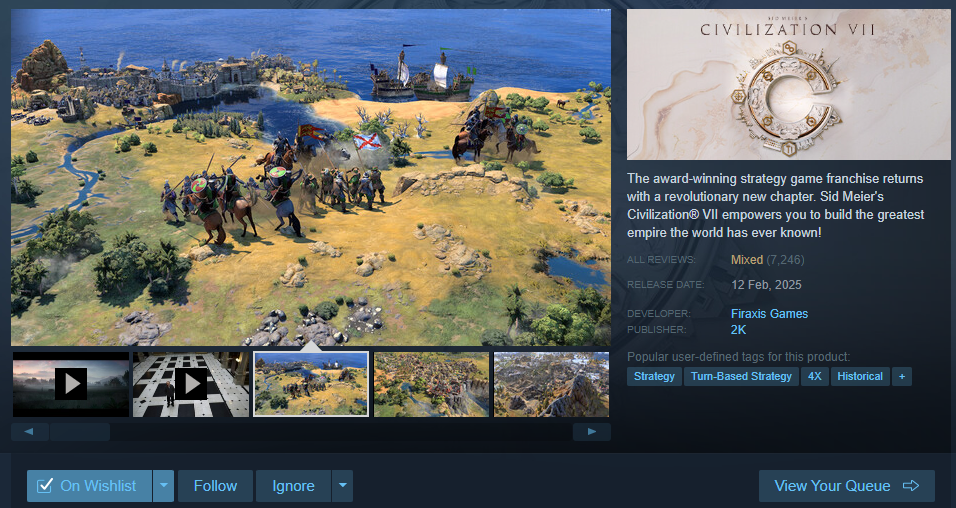Expand the Ignore options dropdown arrow
The height and width of the screenshot is (508, 956).
coord(342,486)
